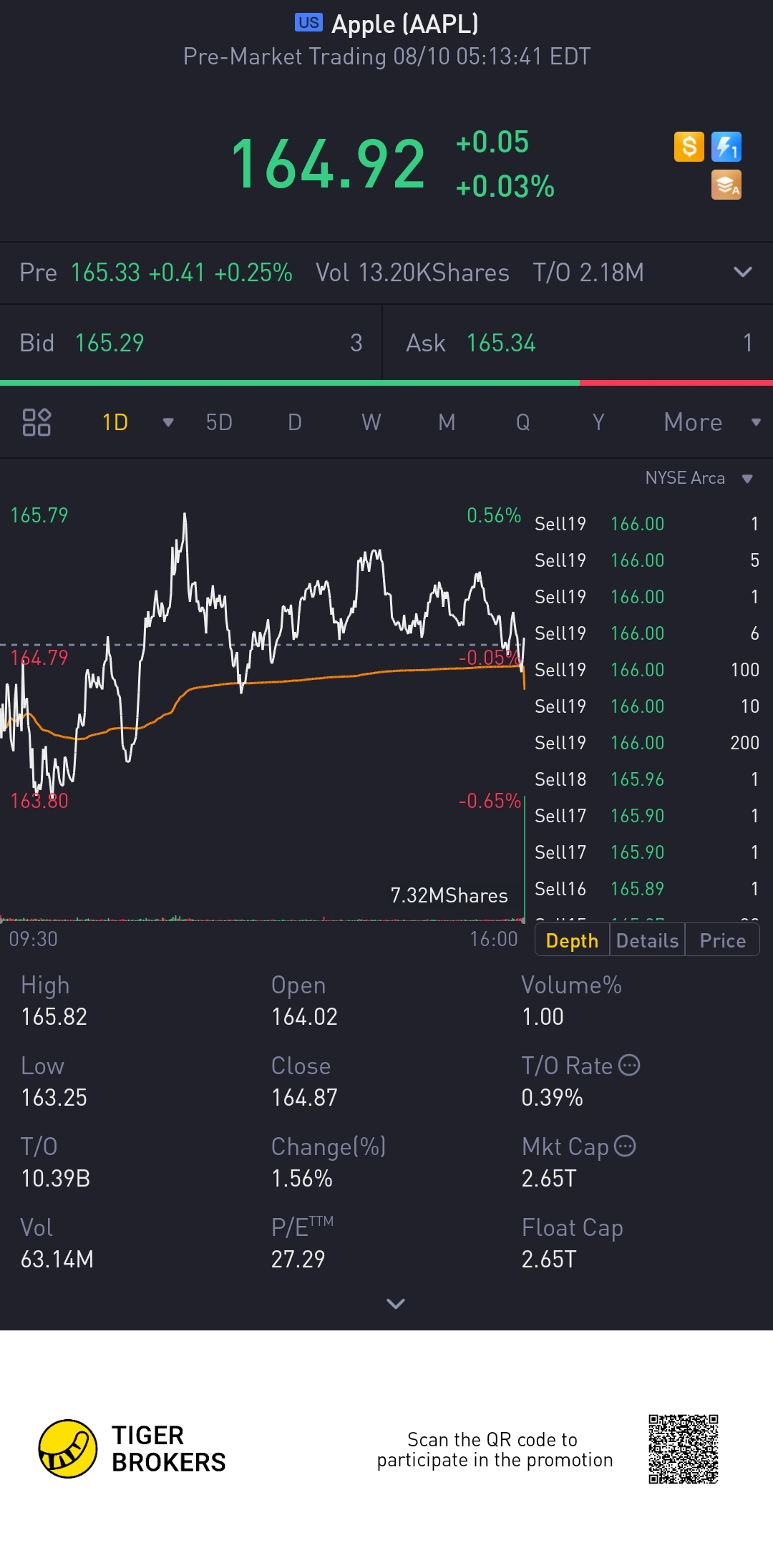The height and width of the screenshot is (1568, 773).
Task: Tap the Apple (AAPL) title
Action: point(405,24)
